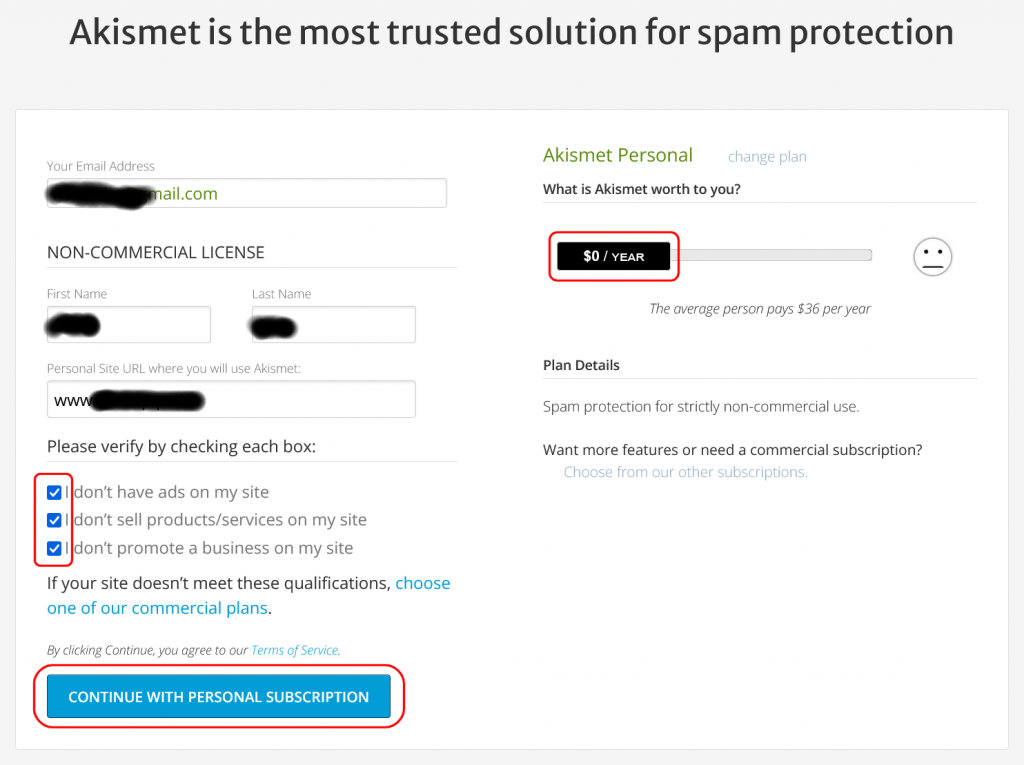
Task: Open the Terms of Service link
Action: coord(295,650)
